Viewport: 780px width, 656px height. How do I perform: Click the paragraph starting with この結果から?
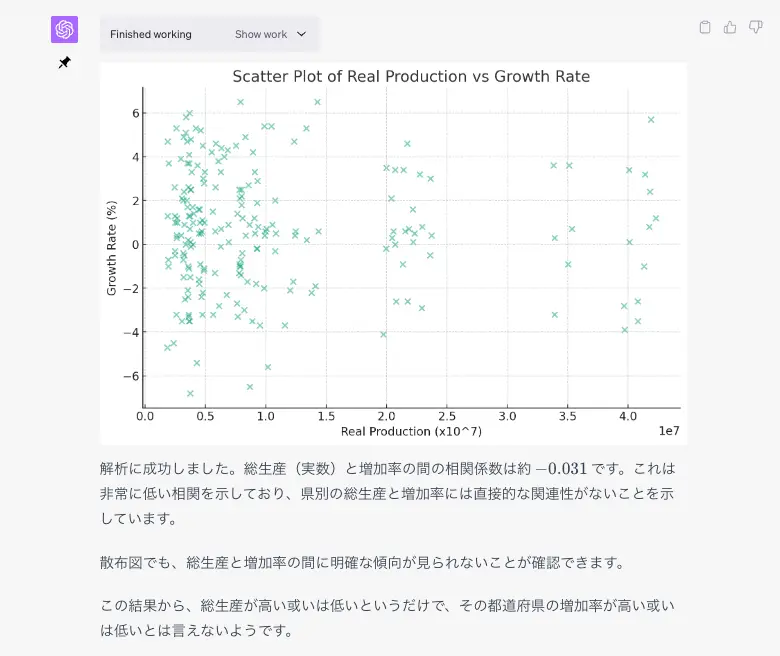point(388,618)
